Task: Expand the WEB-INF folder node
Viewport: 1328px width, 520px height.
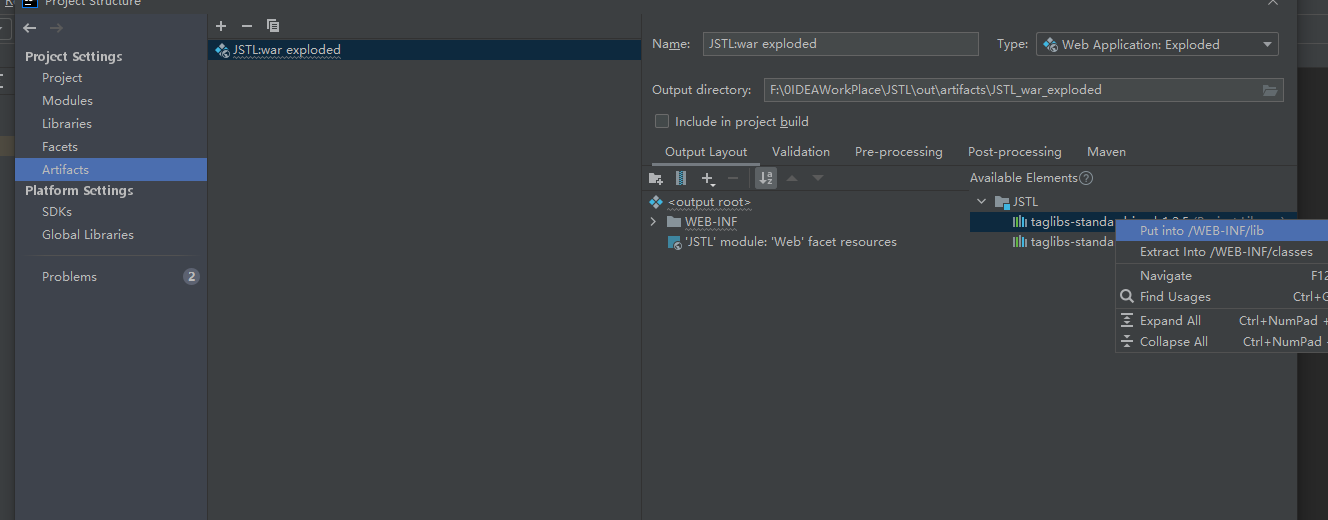Action: (x=653, y=222)
